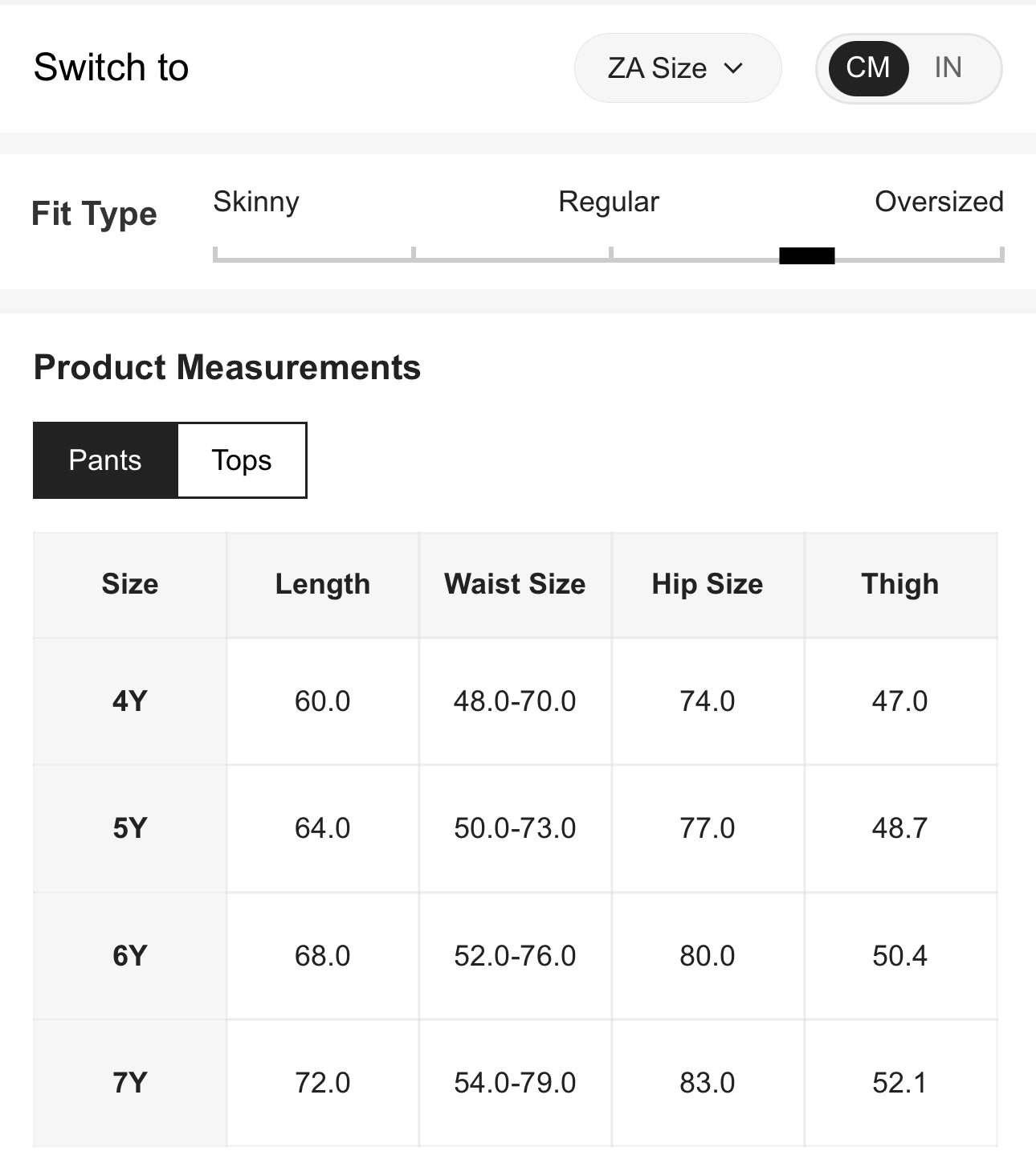
Task: Click the Oversized fit label
Action: click(938, 202)
